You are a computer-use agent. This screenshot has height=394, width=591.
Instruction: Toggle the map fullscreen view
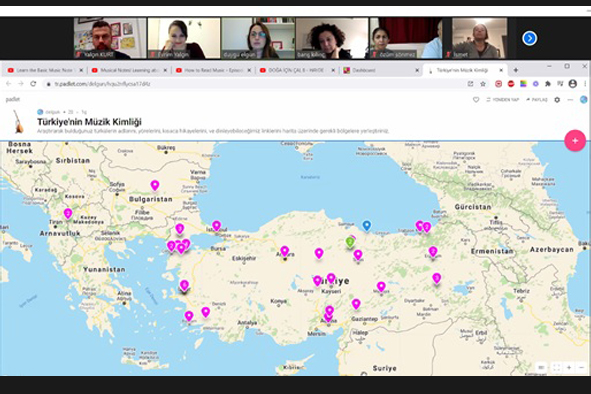(556, 368)
